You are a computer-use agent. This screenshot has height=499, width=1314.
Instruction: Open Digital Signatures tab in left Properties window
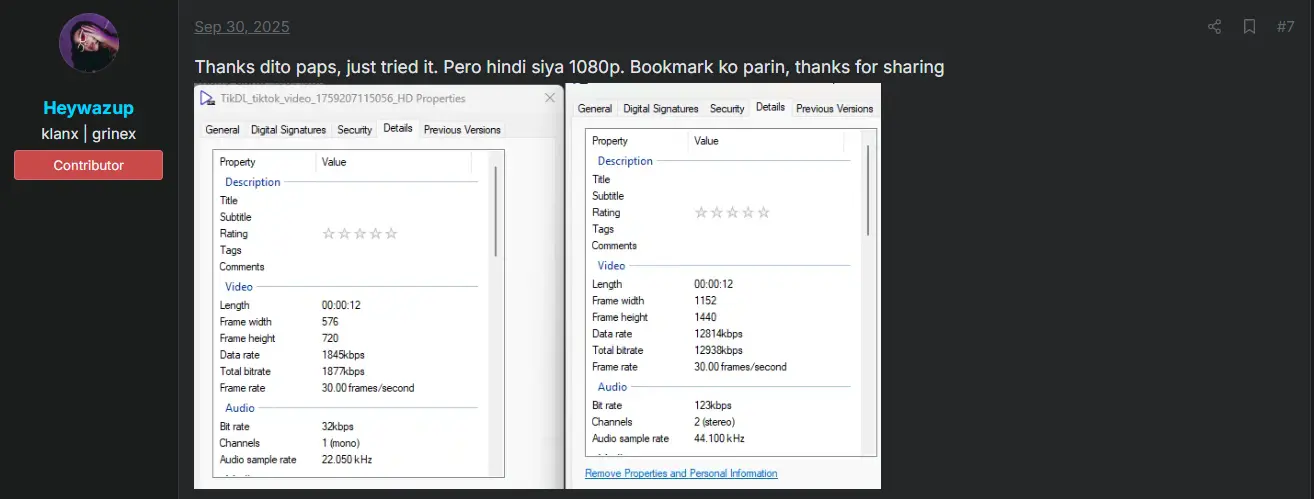coord(288,129)
